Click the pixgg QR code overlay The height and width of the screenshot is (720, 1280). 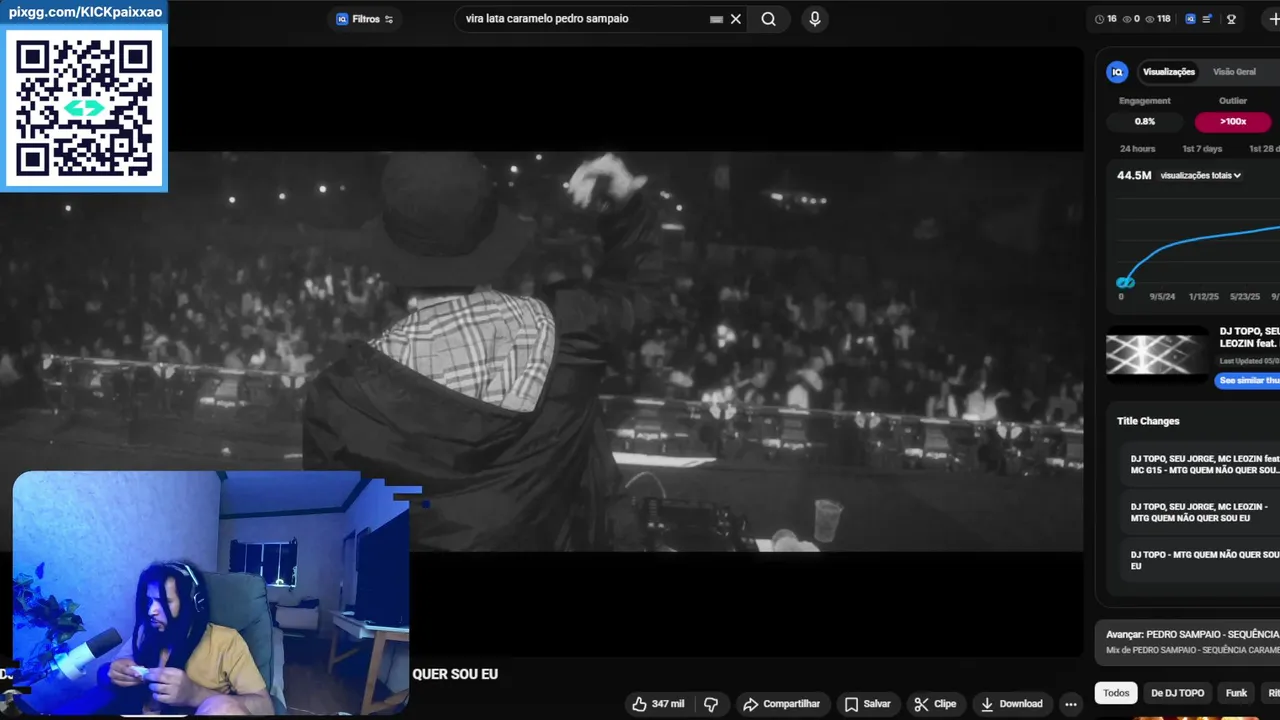(84, 107)
